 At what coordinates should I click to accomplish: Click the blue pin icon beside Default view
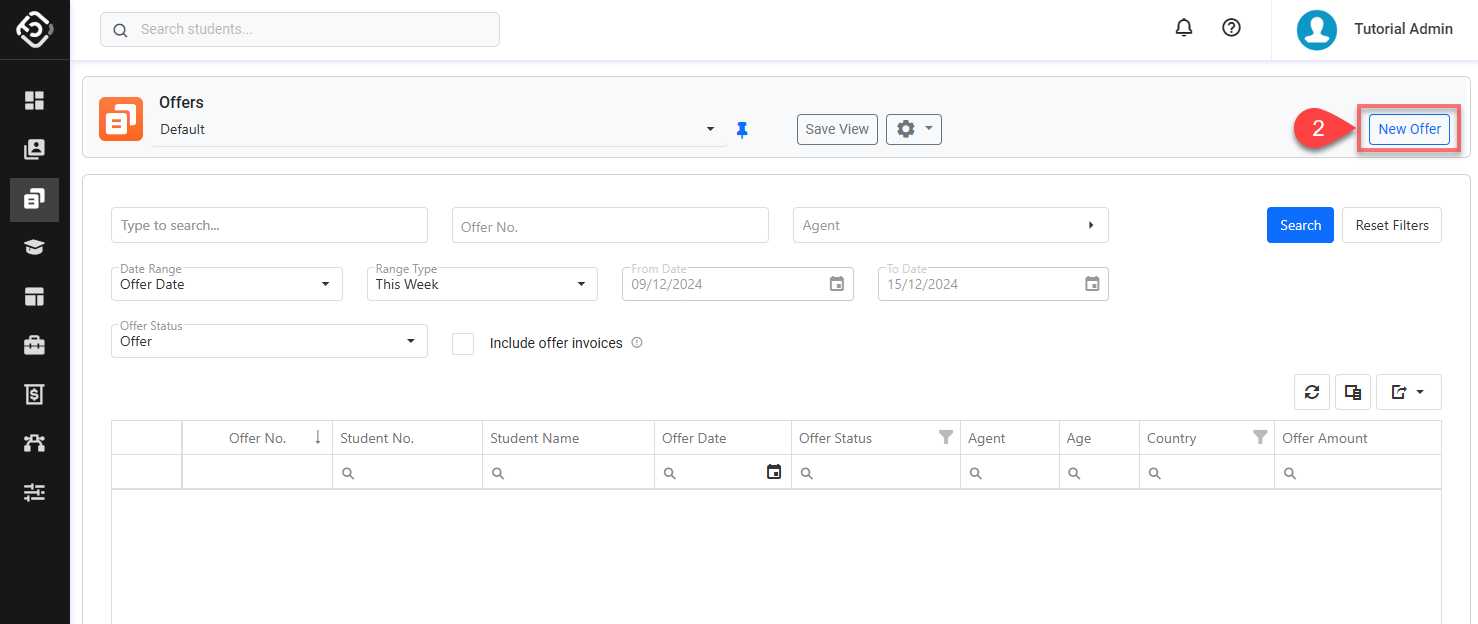pos(742,130)
